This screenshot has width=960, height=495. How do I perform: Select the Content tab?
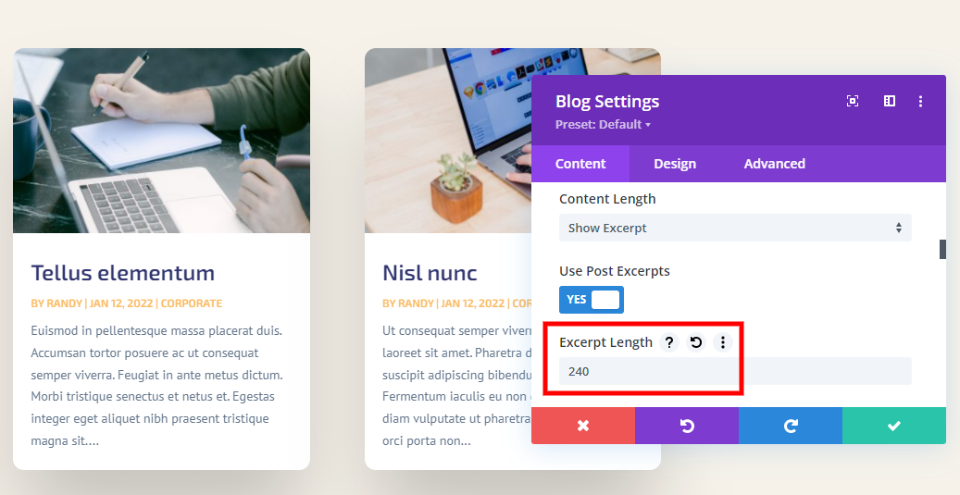pos(580,164)
